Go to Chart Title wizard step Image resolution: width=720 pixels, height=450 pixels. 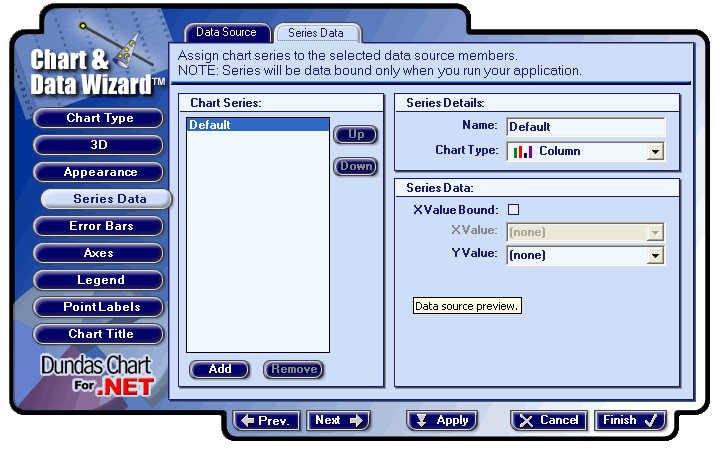[99, 334]
